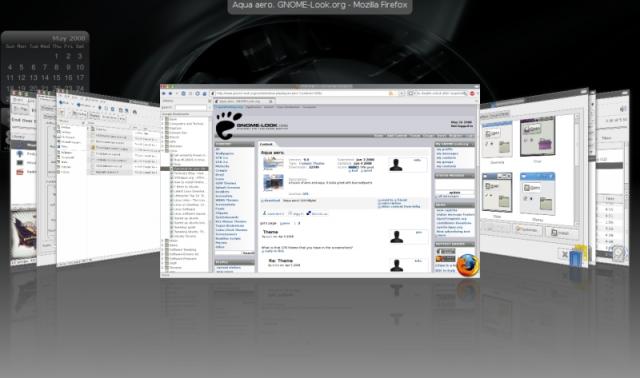Image resolution: width=640 pixels, height=378 pixels.
Task: Open the 'Content' tab on the page
Action: tap(266, 144)
